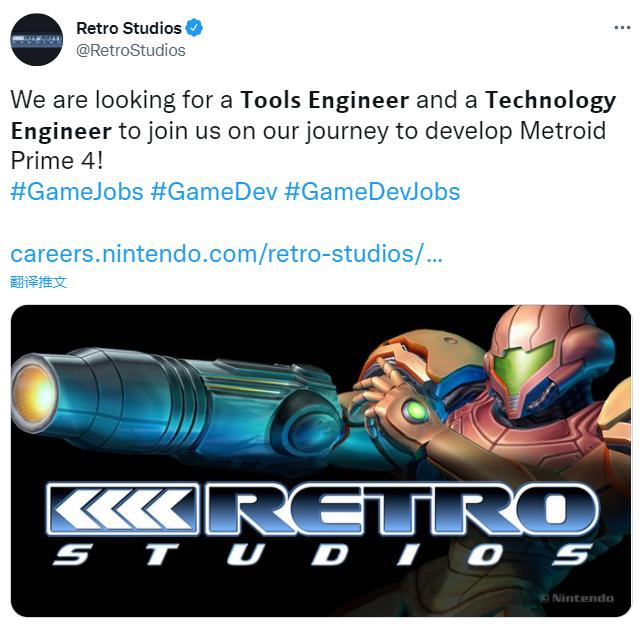Screen dimensions: 640x630
Task: Click the RETRO wordmark in the image
Action: [x=402, y=508]
